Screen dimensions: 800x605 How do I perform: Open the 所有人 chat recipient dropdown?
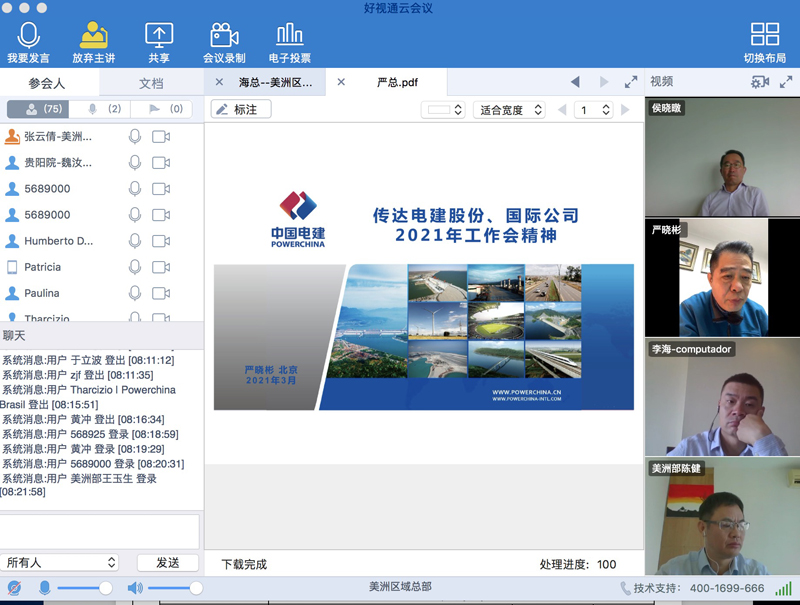60,563
